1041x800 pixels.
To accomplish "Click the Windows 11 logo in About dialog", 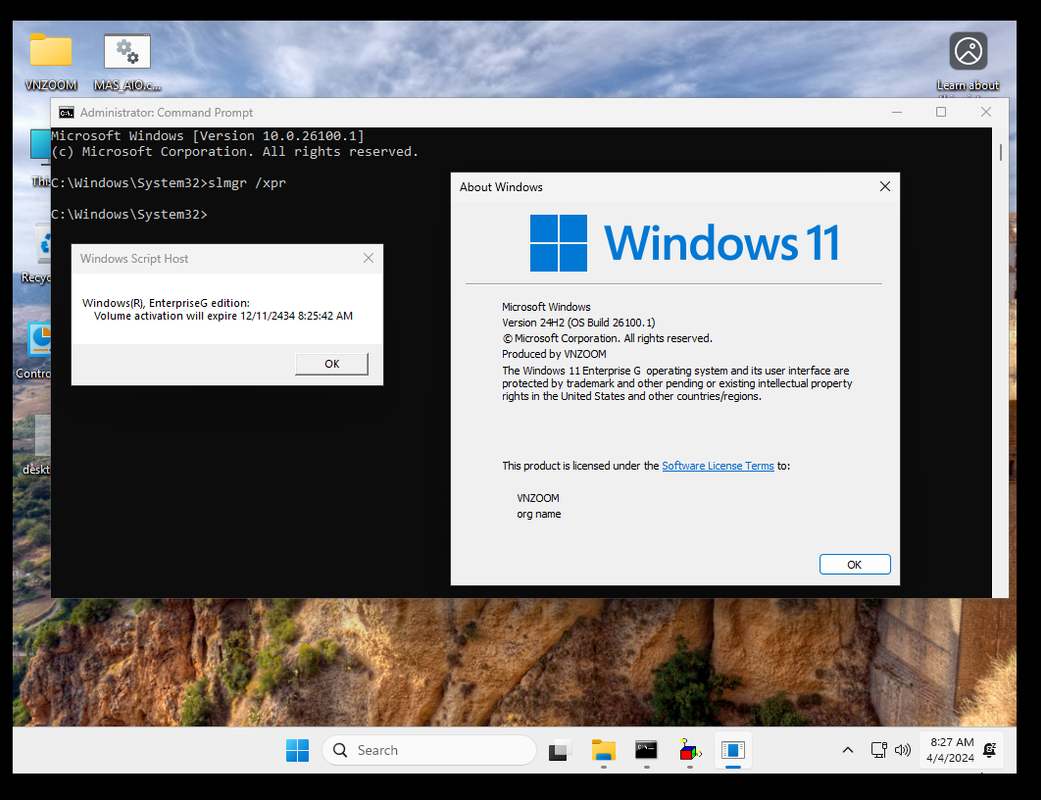I will point(684,243).
